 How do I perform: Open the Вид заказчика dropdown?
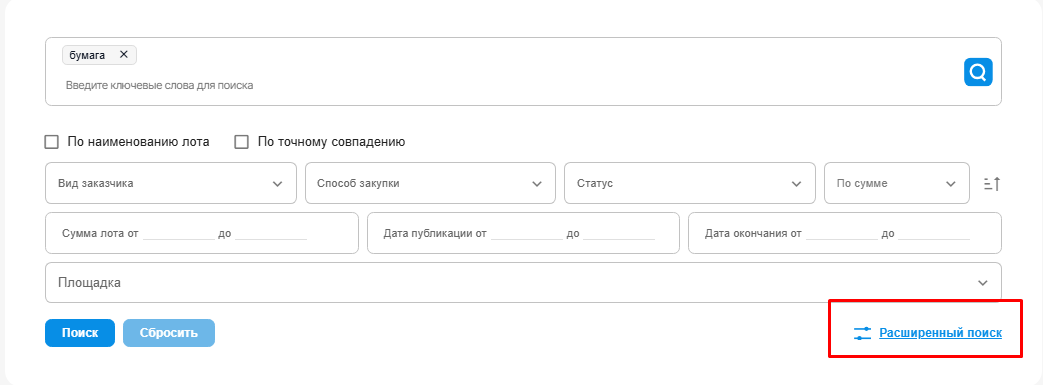pos(171,183)
